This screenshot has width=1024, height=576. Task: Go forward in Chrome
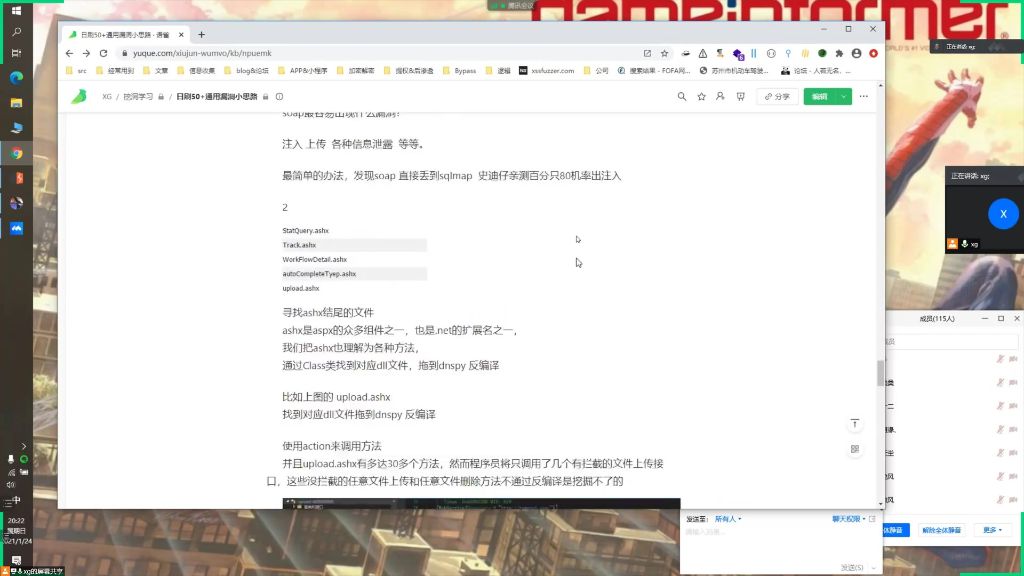point(86,53)
